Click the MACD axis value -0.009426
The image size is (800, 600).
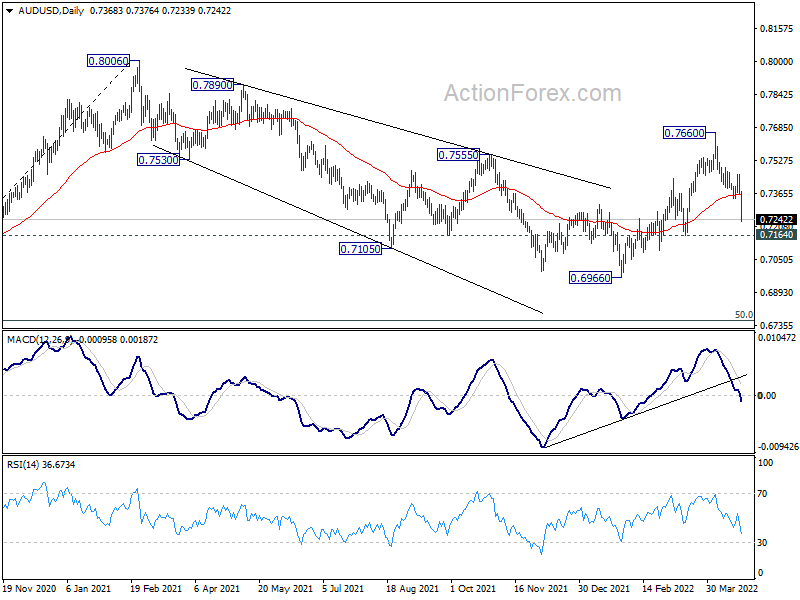click(778, 447)
